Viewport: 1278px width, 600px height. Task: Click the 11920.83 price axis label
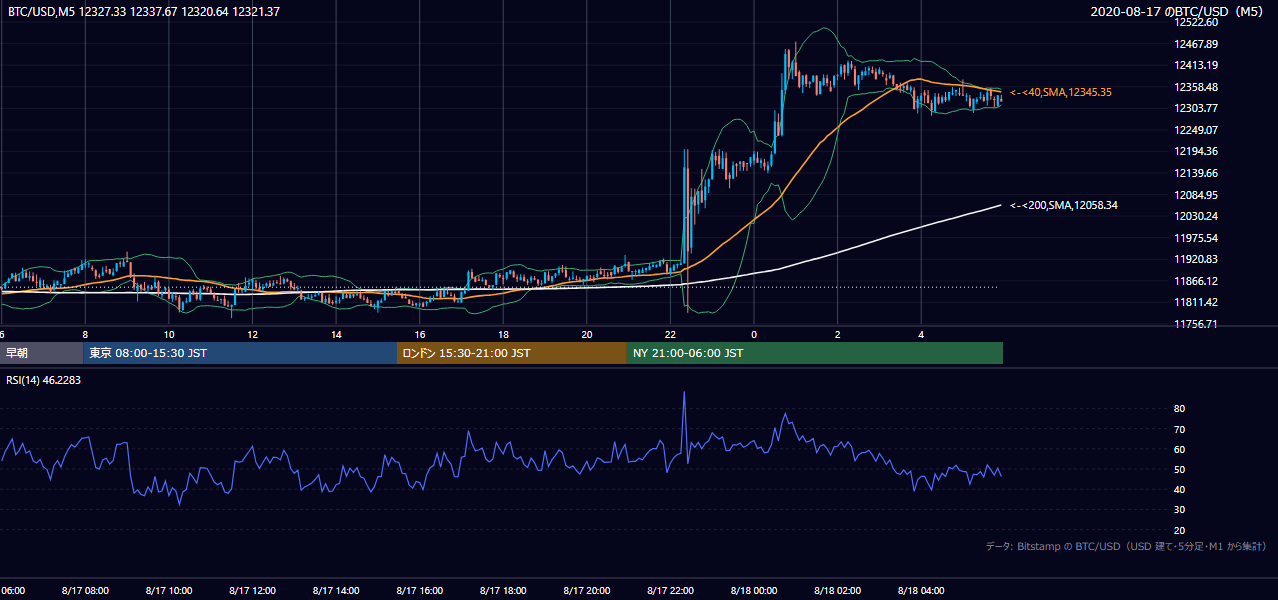pos(1196,259)
